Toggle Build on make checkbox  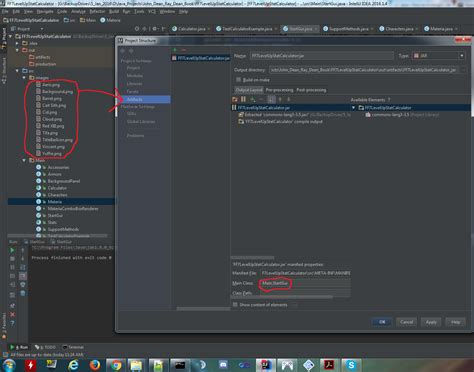pyautogui.click(x=238, y=80)
